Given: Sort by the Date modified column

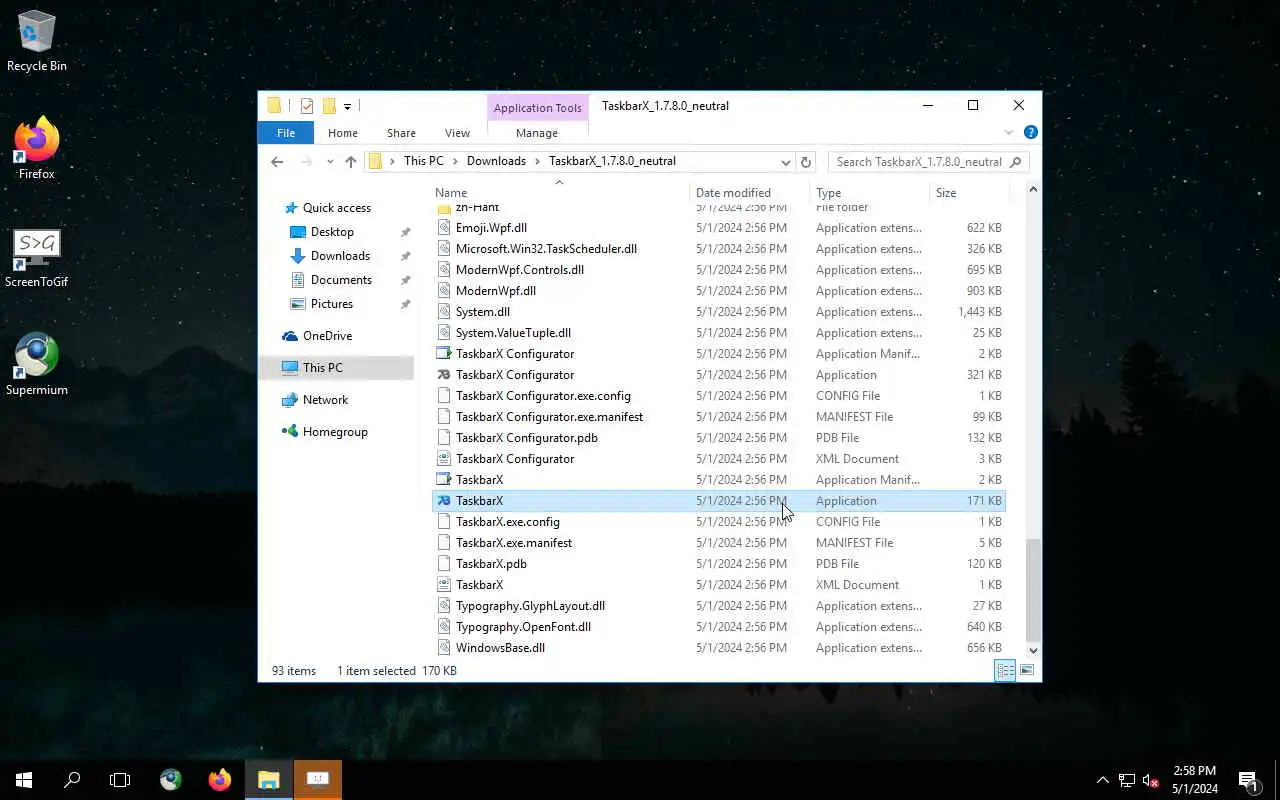Looking at the screenshot, I should (750, 192).
